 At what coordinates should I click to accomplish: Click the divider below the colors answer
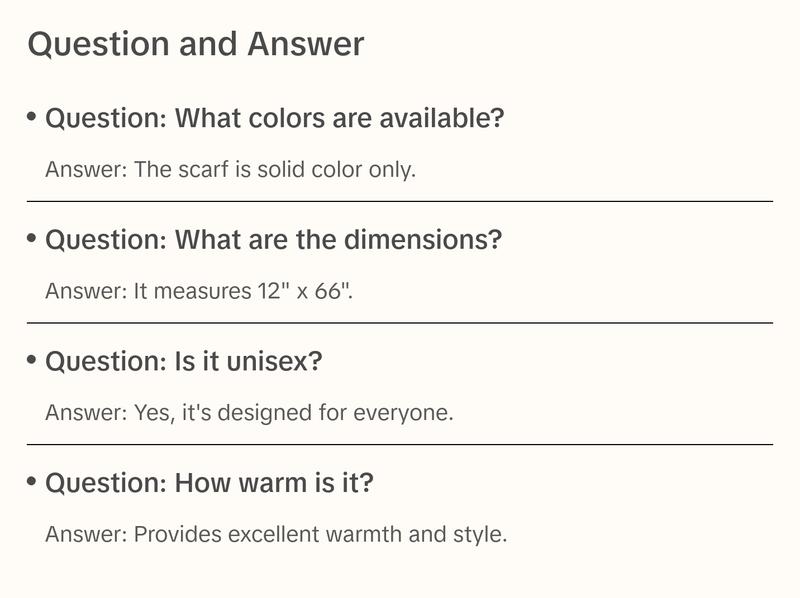pyautogui.click(x=400, y=201)
